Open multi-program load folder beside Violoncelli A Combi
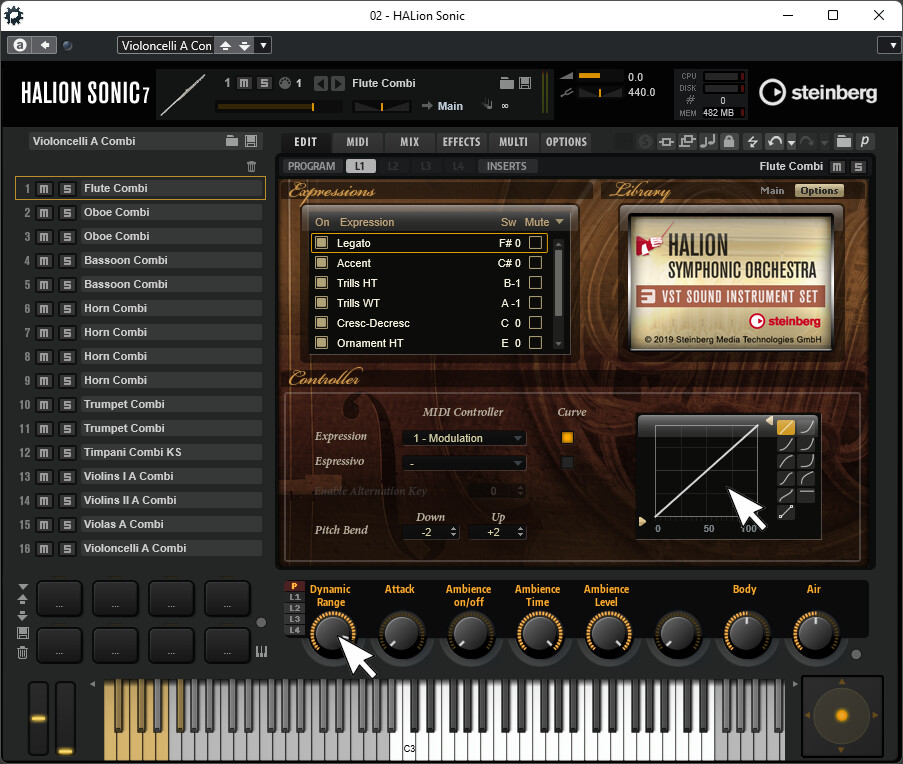 pyautogui.click(x=232, y=141)
